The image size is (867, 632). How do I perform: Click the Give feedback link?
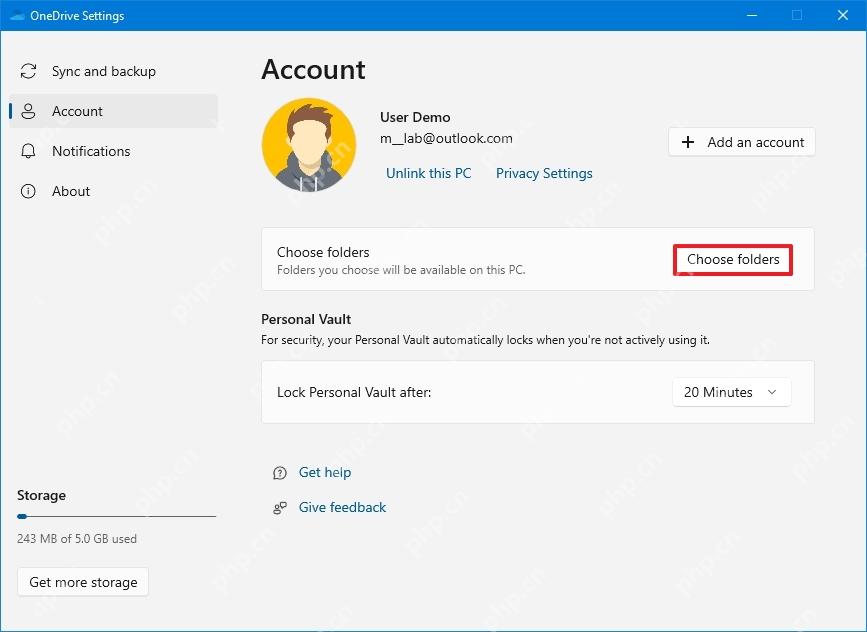coord(342,507)
